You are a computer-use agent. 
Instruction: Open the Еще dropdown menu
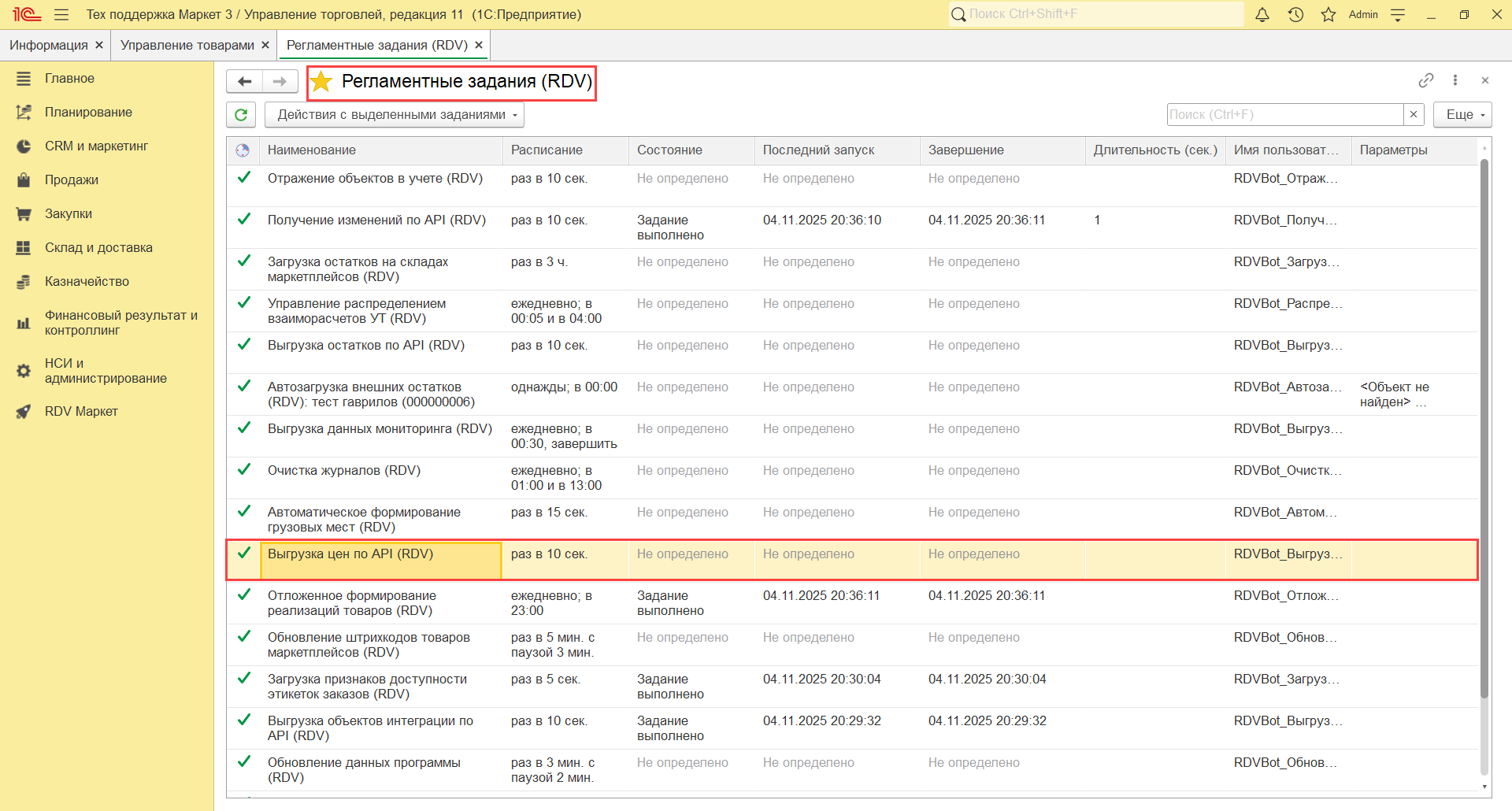[1462, 115]
